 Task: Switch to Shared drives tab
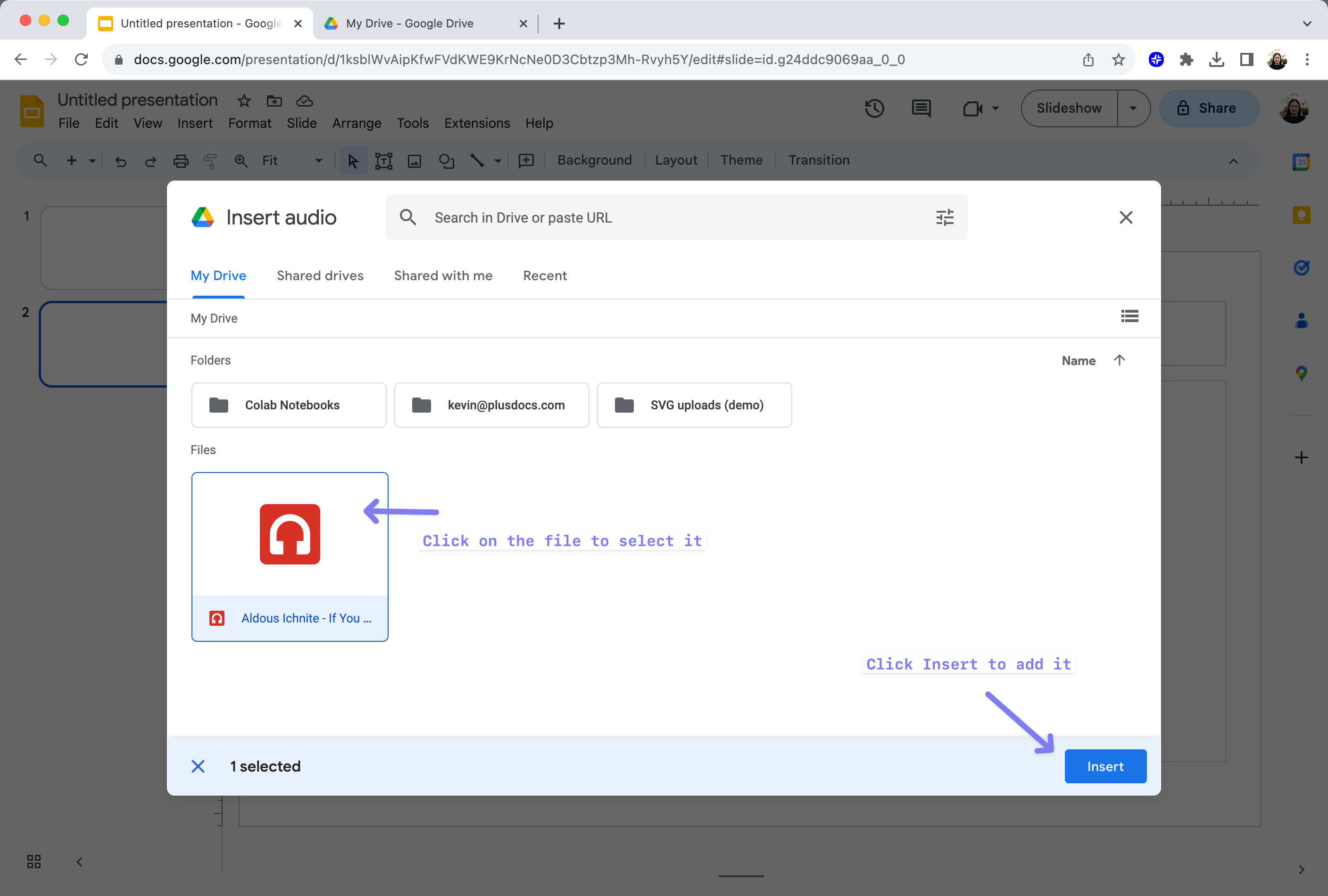click(320, 275)
